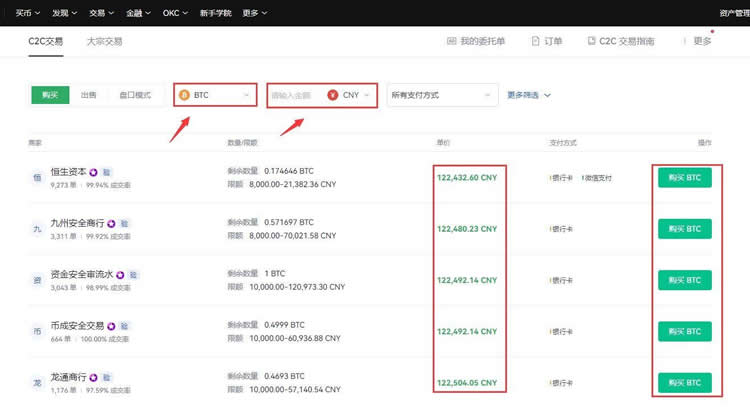750x407 pixels.
Task: Click 购买 BTC for 九州安全商行
Action: click(684, 229)
